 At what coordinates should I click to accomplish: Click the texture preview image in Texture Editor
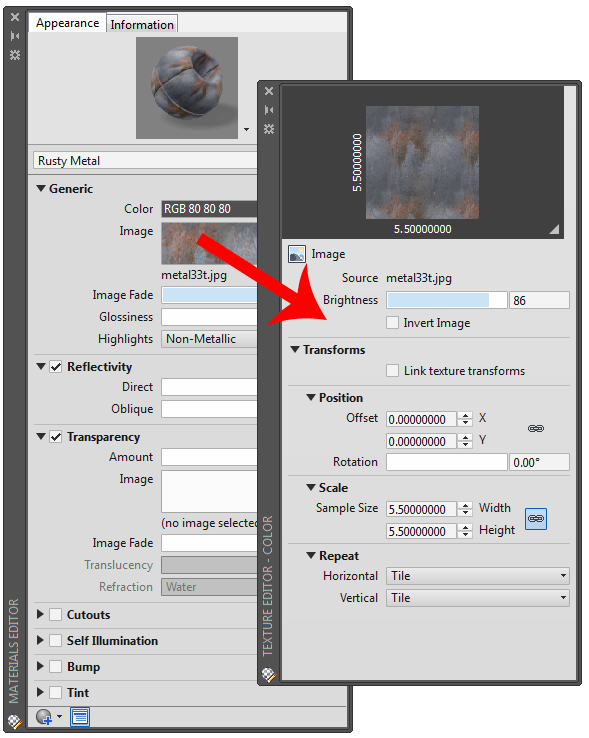[x=422, y=162]
